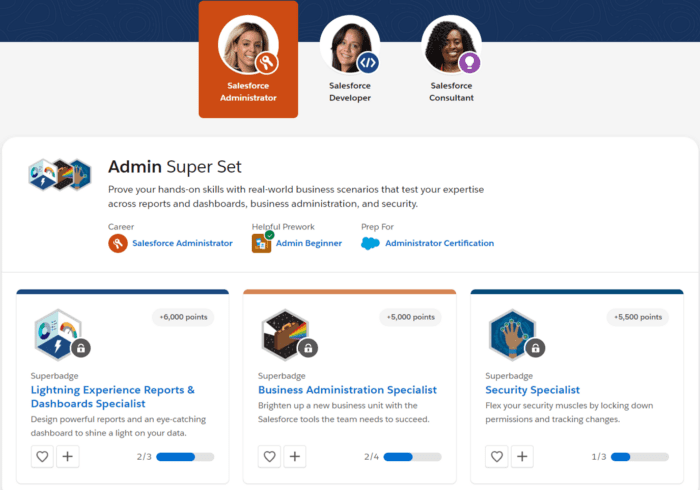Switch to the Salesforce Developer tab
700x490 pixels.
click(350, 60)
